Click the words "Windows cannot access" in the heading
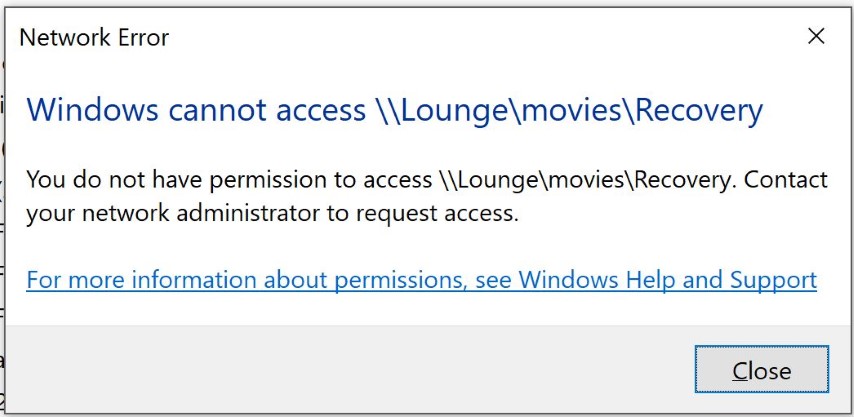Screen dimensions: 854x417 pos(196,109)
